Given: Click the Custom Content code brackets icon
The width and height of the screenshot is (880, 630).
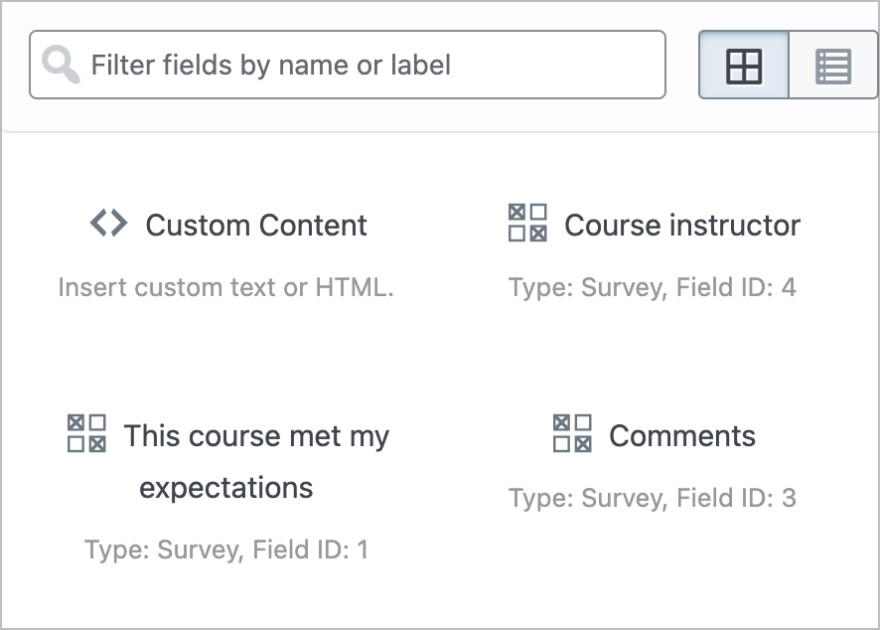Looking at the screenshot, I should (x=108, y=223).
